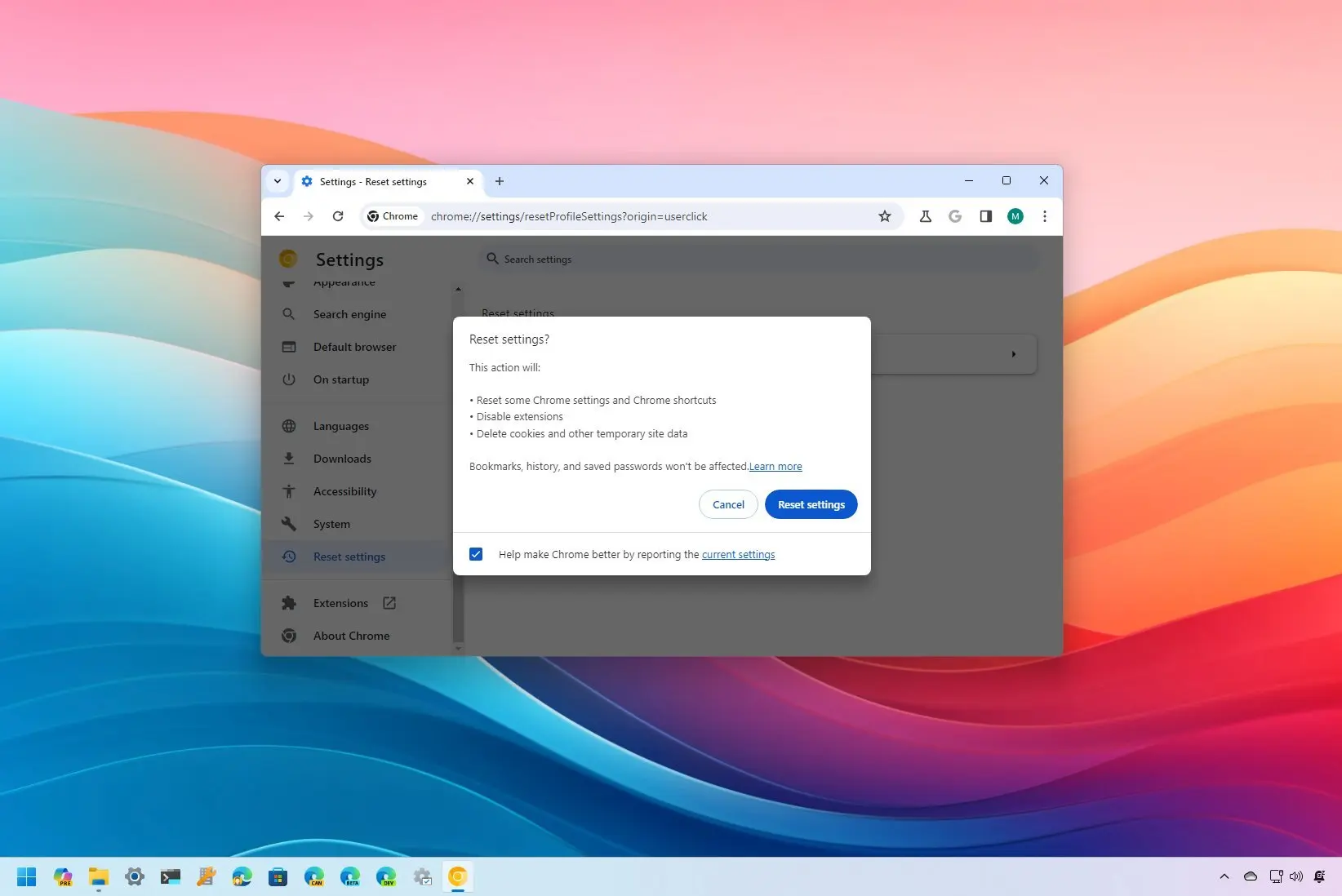Click the sidebar scrollbar up arrow
This screenshot has height=896, width=1342.
coord(458,289)
